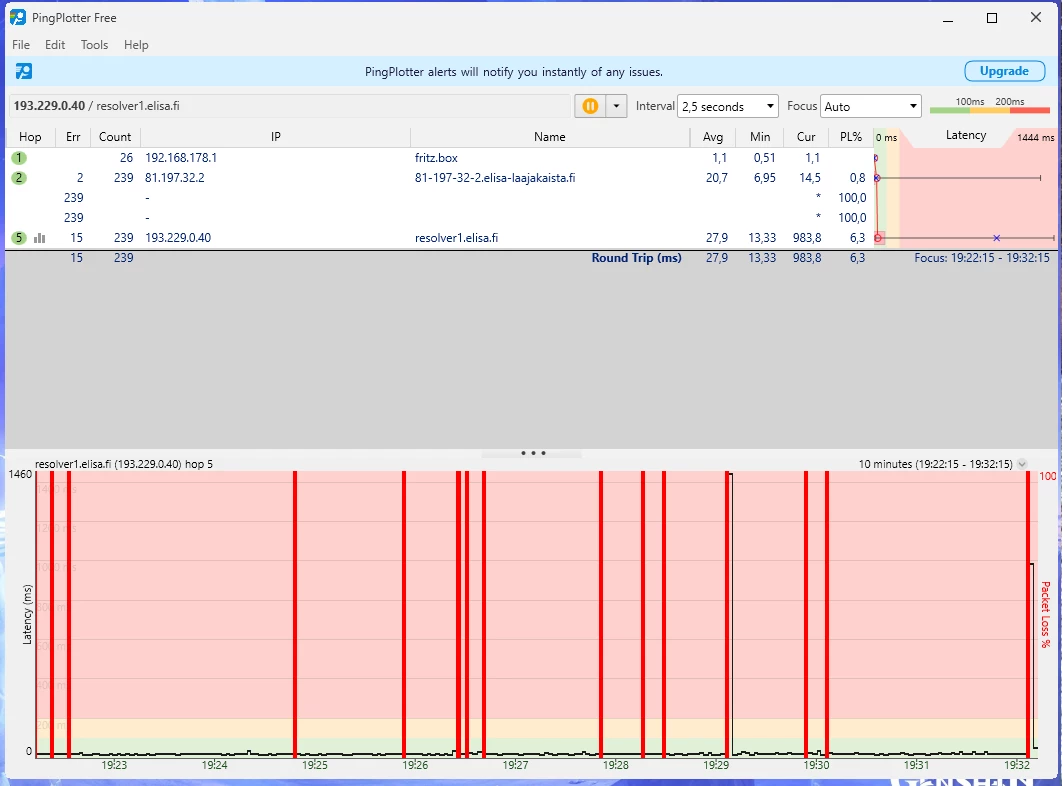Click the three-dot splitter above timeline graph
The width and height of the screenshot is (1062, 786).
coord(533,453)
